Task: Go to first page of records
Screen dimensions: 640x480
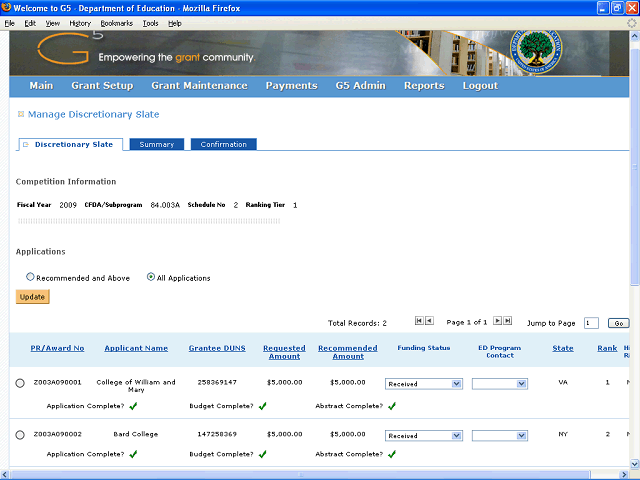Action: 419,321
